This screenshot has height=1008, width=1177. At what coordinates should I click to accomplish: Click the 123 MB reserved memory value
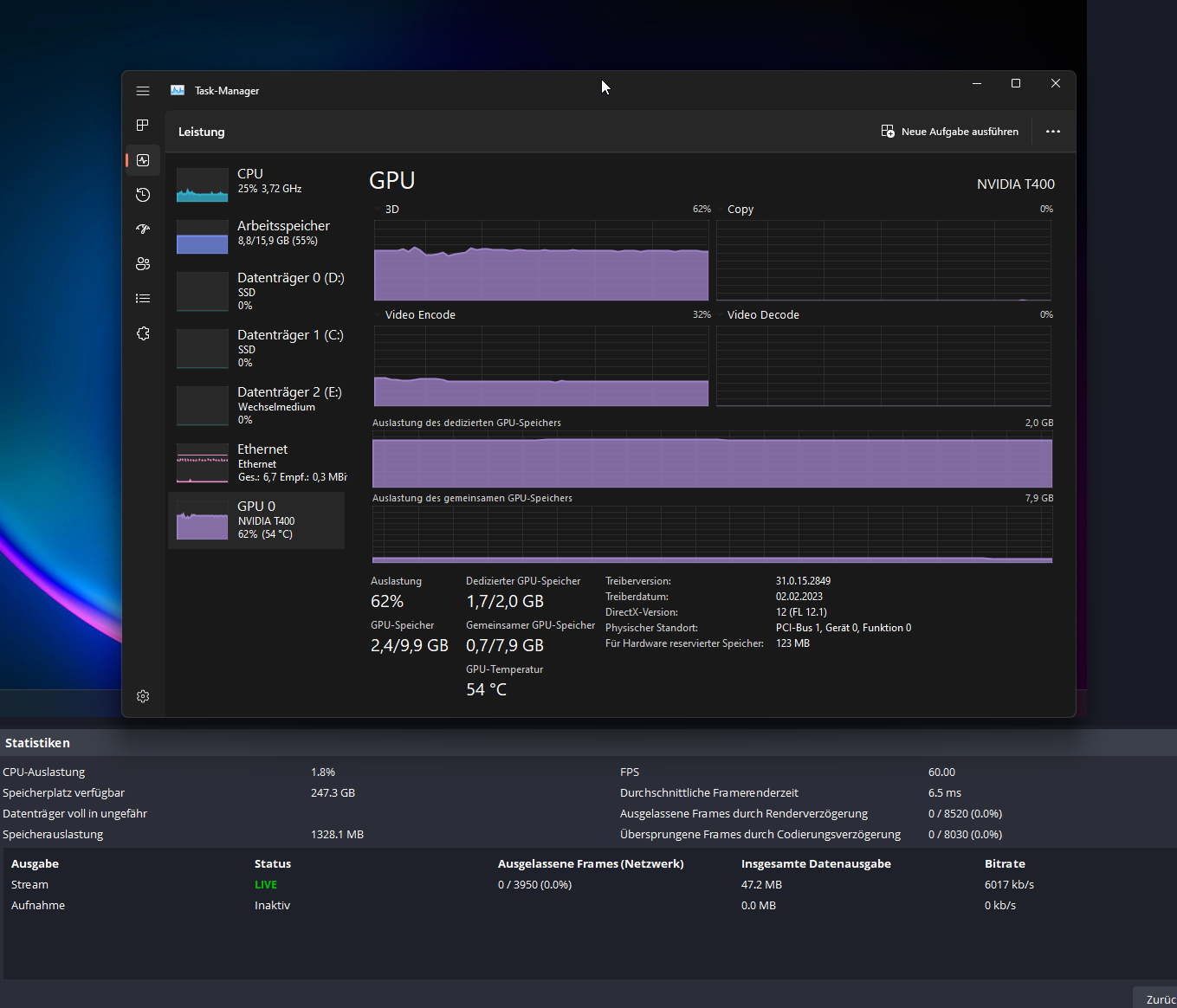(792, 643)
